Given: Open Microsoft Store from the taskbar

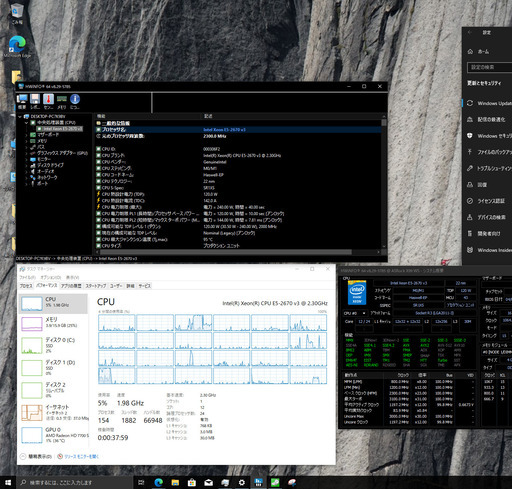Looking at the screenshot, I should pyautogui.click(x=192, y=482).
